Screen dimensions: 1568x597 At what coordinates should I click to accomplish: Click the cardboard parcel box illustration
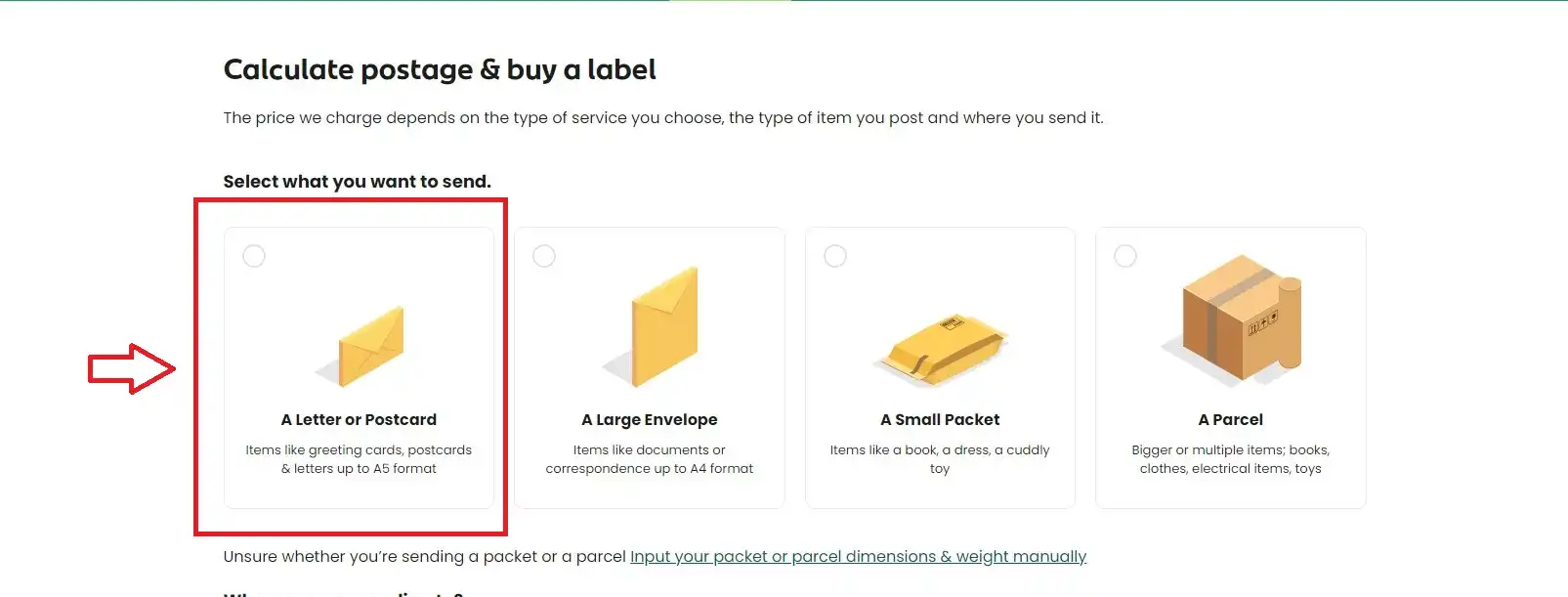coord(1233,318)
